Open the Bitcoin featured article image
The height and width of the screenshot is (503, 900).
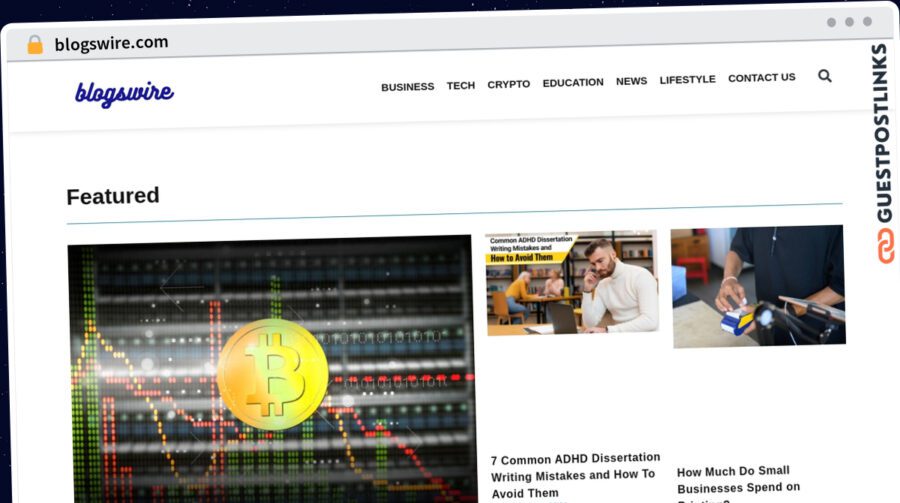[272, 370]
